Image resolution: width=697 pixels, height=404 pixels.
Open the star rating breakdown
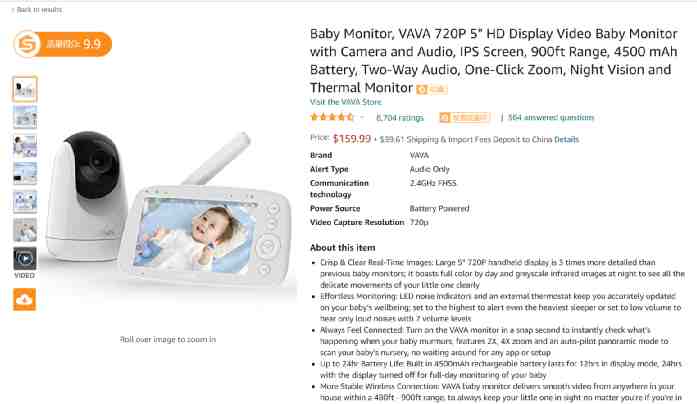click(x=332, y=117)
